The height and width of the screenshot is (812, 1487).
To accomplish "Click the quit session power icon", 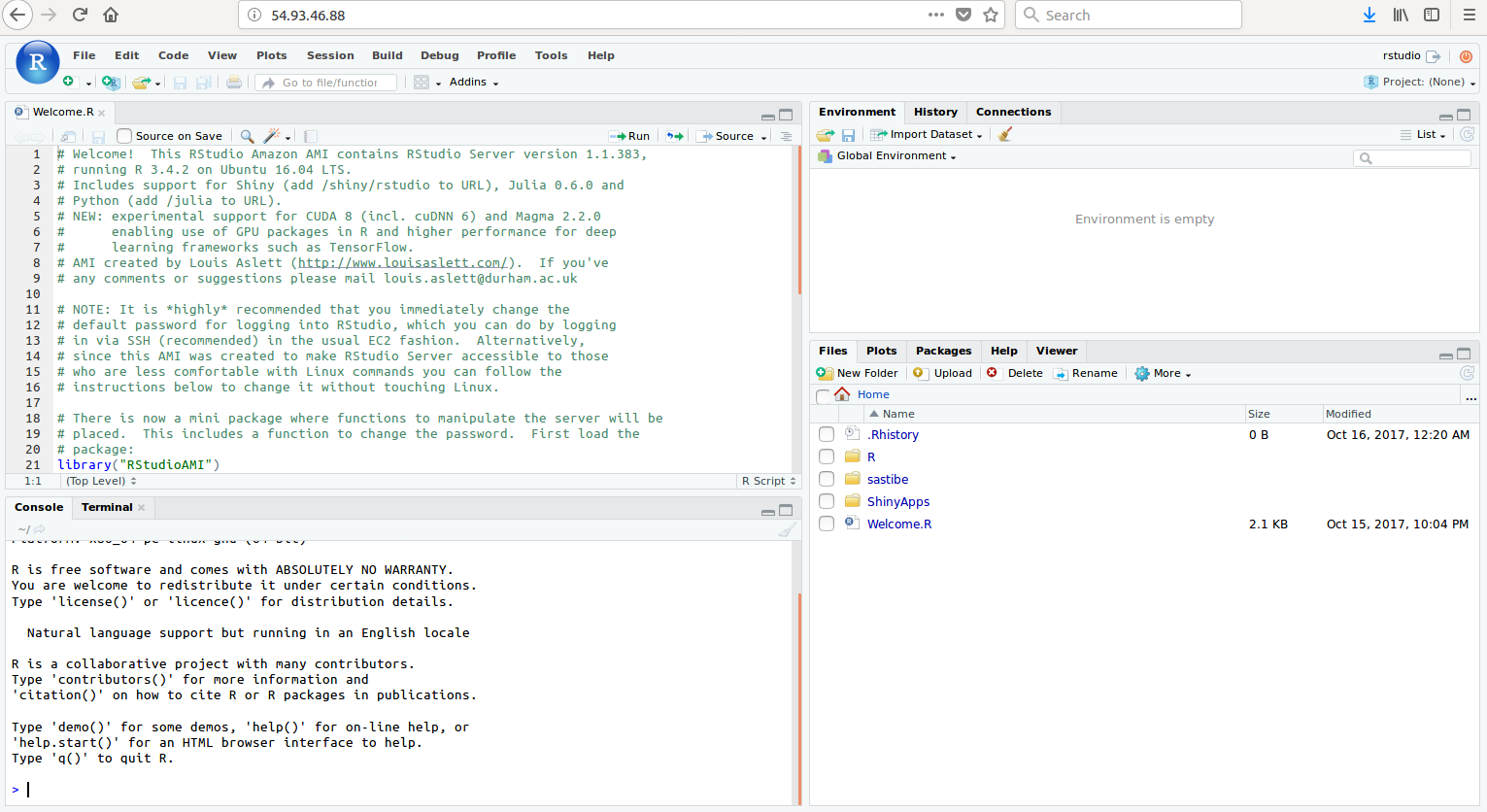I will (1466, 56).
